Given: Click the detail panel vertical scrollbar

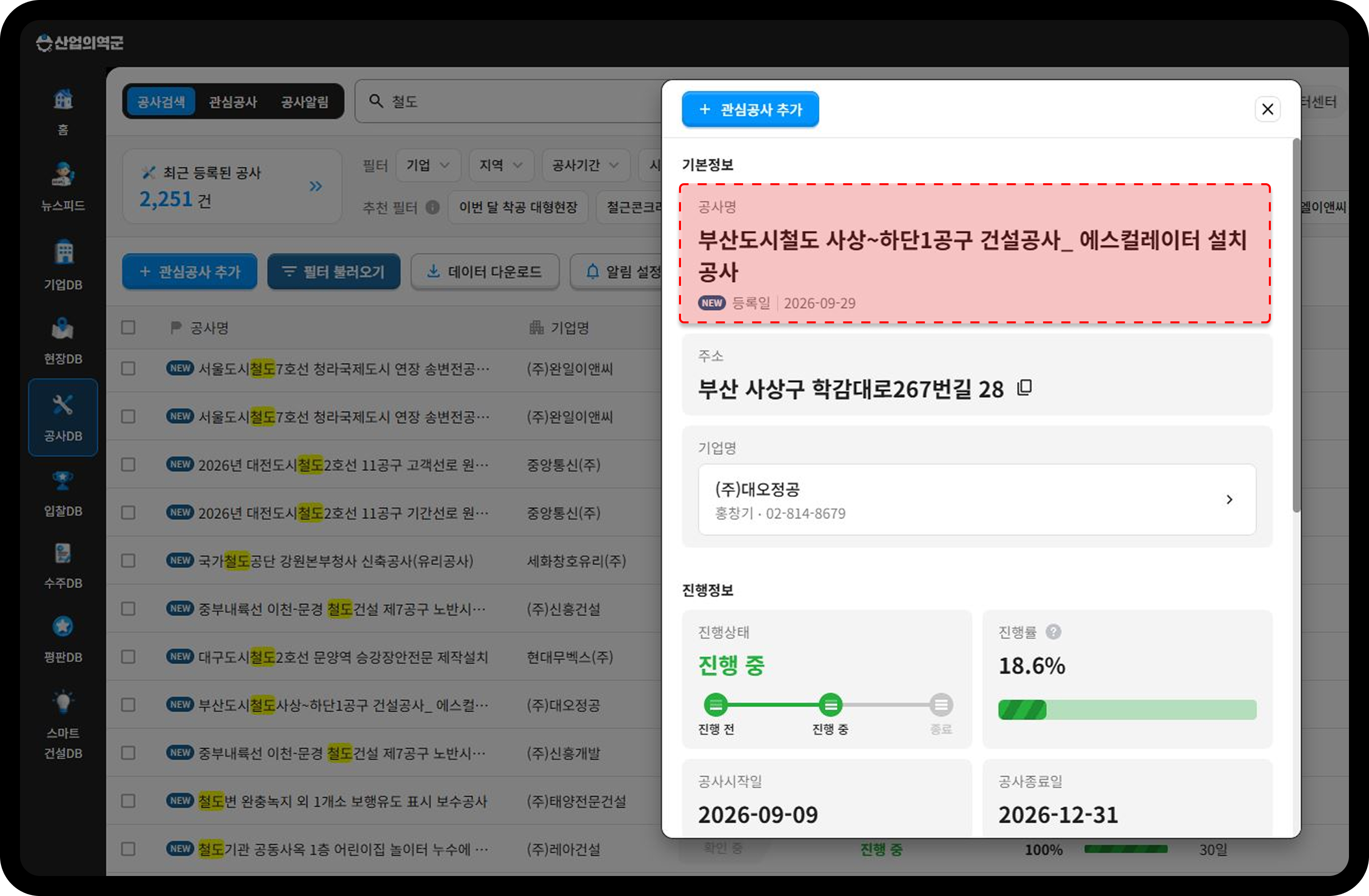Looking at the screenshot, I should (1296, 325).
